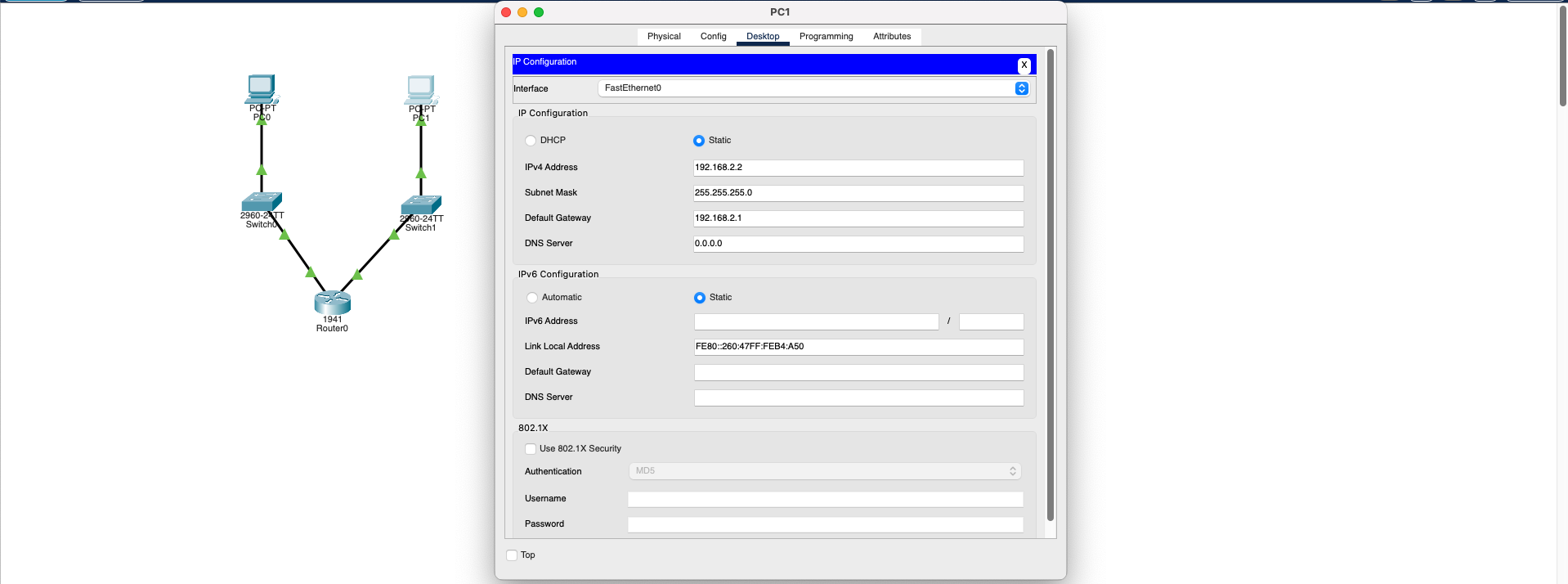Select the PC0 computer icon
This screenshot has width=1568, height=584.
[262, 89]
